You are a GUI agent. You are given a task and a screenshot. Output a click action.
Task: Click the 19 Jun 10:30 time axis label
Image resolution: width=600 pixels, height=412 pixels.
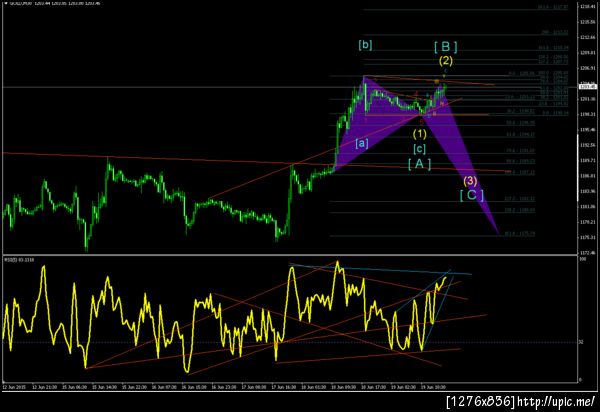(x=434, y=387)
